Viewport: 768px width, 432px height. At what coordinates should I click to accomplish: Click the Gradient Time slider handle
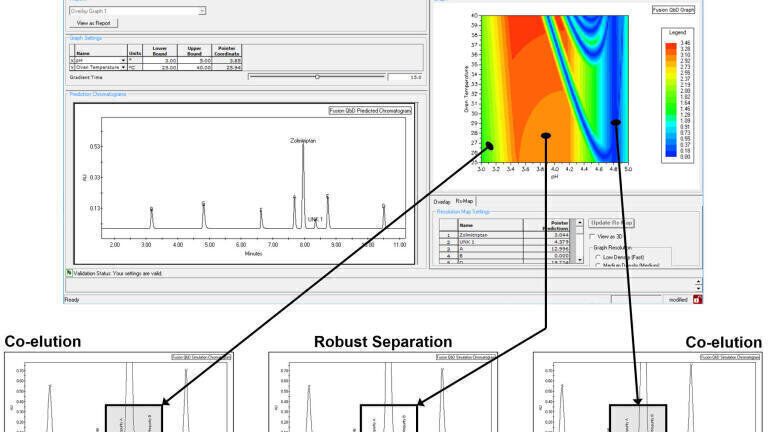tap(317, 77)
